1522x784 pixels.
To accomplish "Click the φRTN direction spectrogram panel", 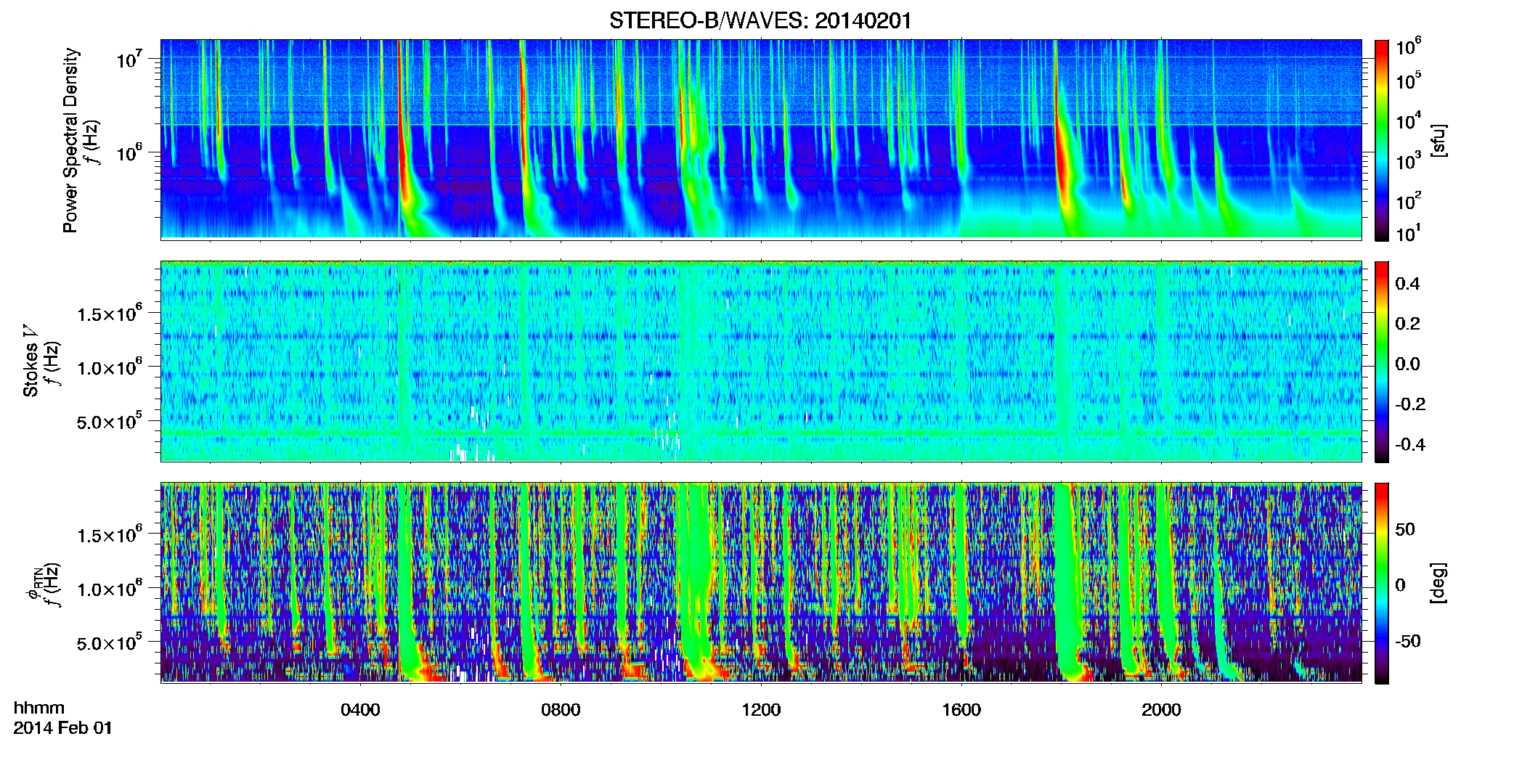I will point(761,582).
